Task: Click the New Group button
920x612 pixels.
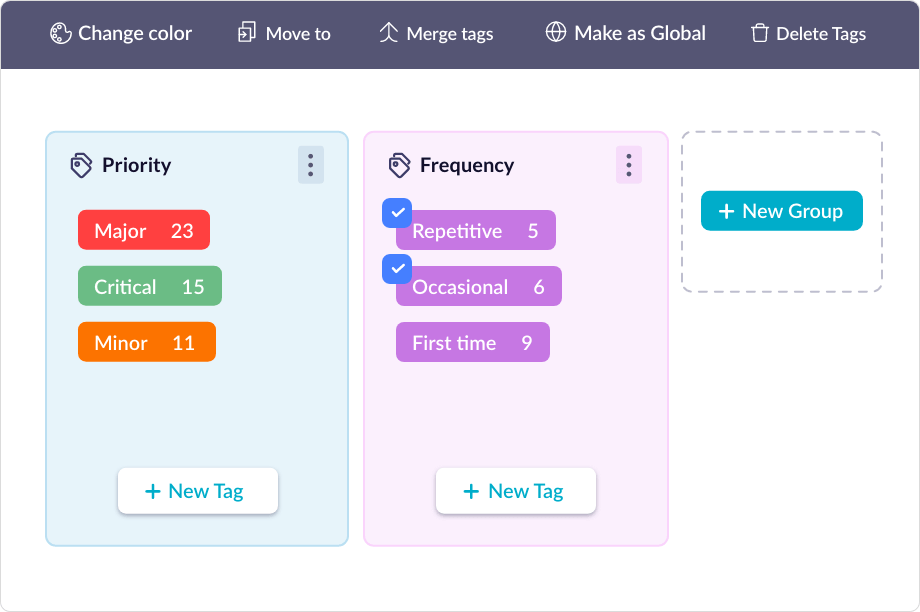Action: (x=781, y=210)
